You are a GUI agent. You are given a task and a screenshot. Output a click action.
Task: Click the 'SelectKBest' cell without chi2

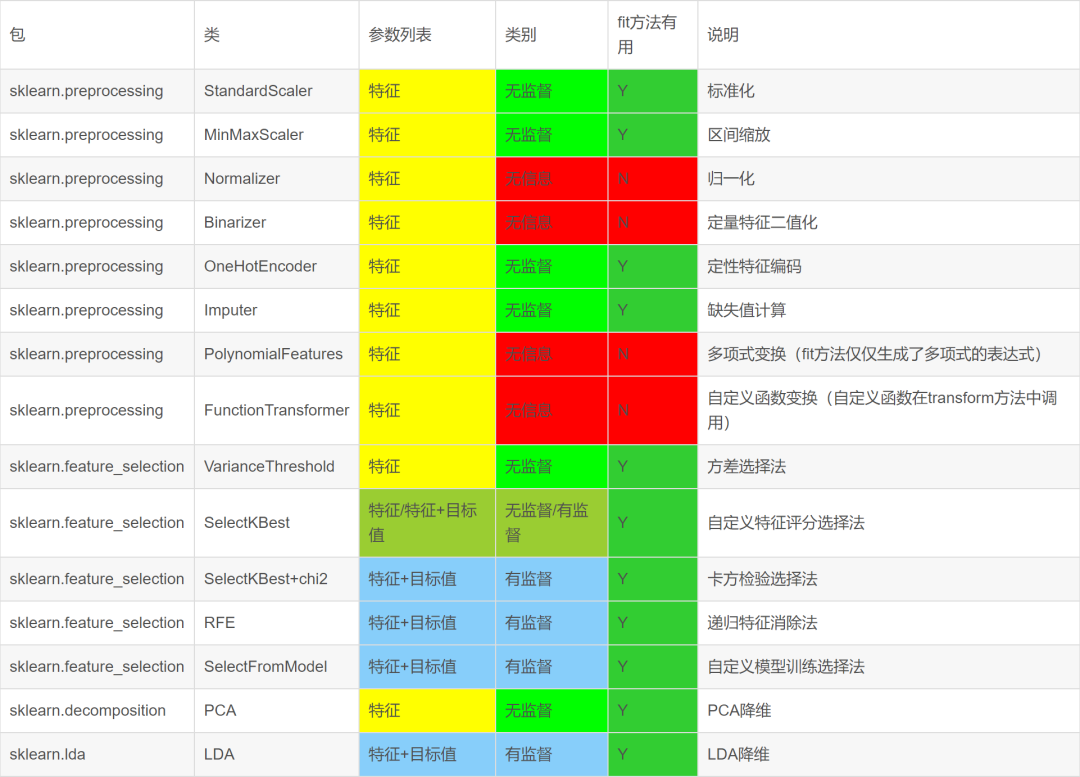click(276, 523)
